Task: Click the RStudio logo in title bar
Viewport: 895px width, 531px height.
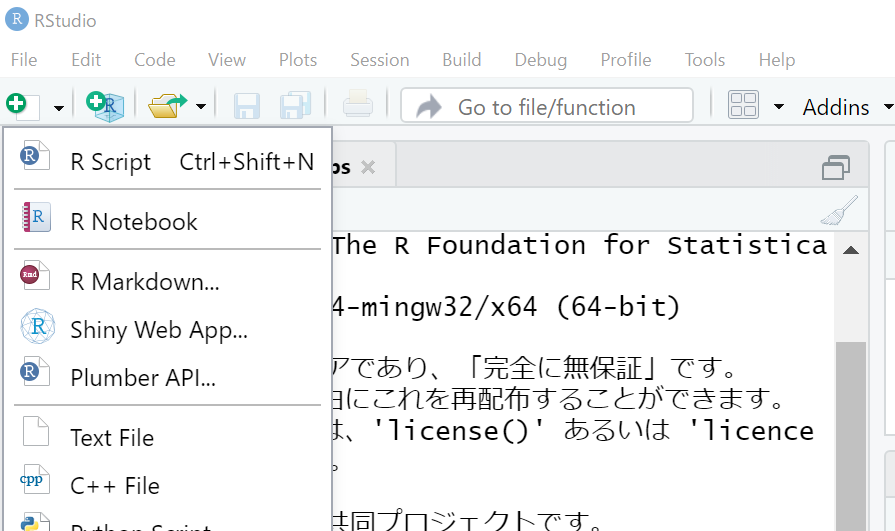Action: coord(17,19)
